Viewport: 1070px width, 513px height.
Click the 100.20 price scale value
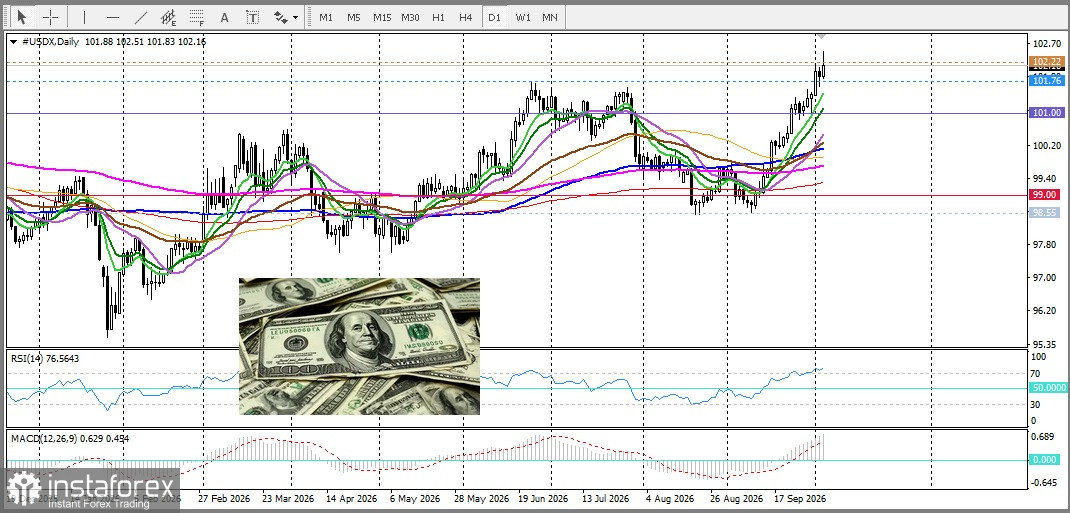(x=1045, y=145)
